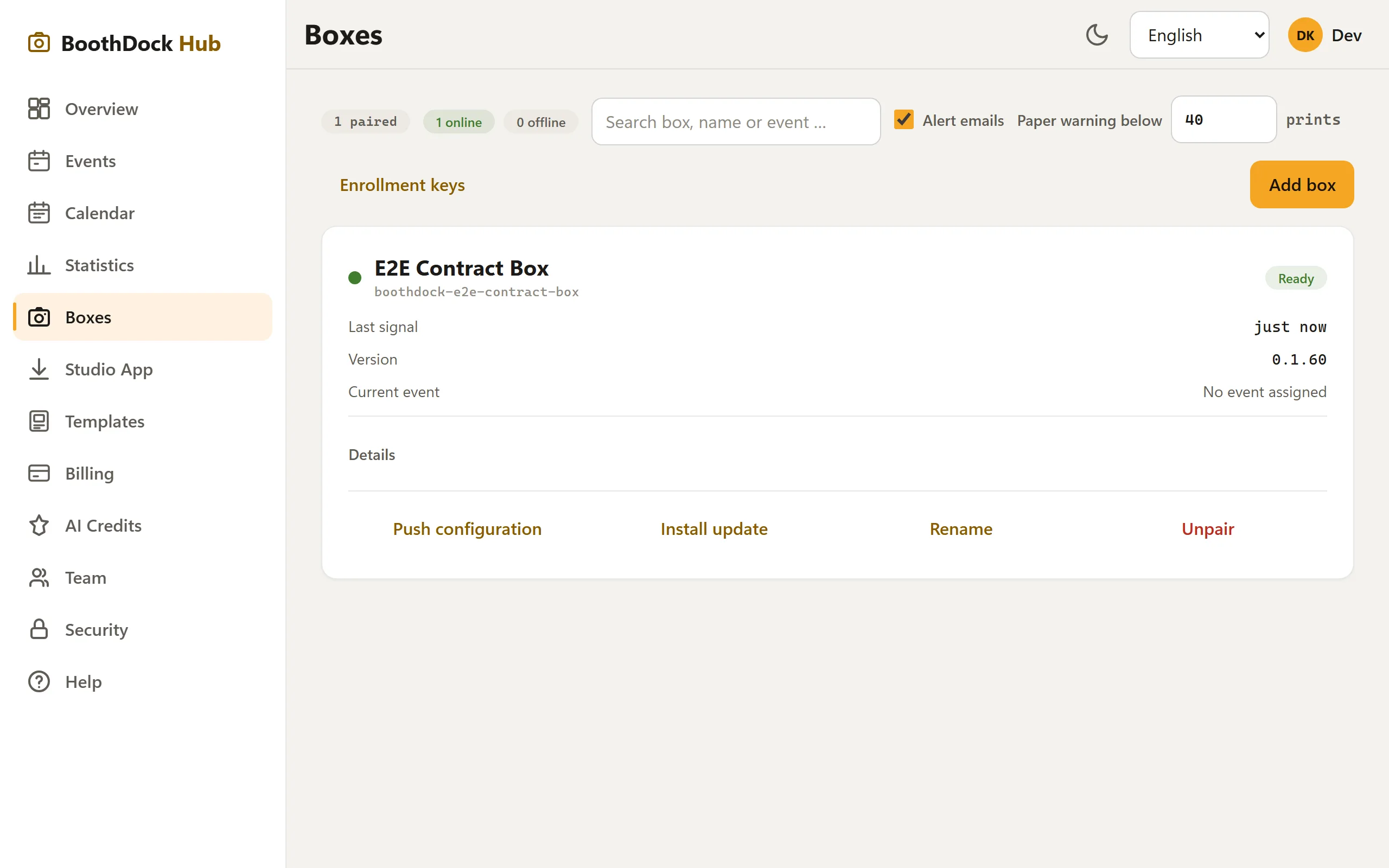The width and height of the screenshot is (1389, 868).
Task: Click the paper warning prints number field
Action: point(1224,119)
